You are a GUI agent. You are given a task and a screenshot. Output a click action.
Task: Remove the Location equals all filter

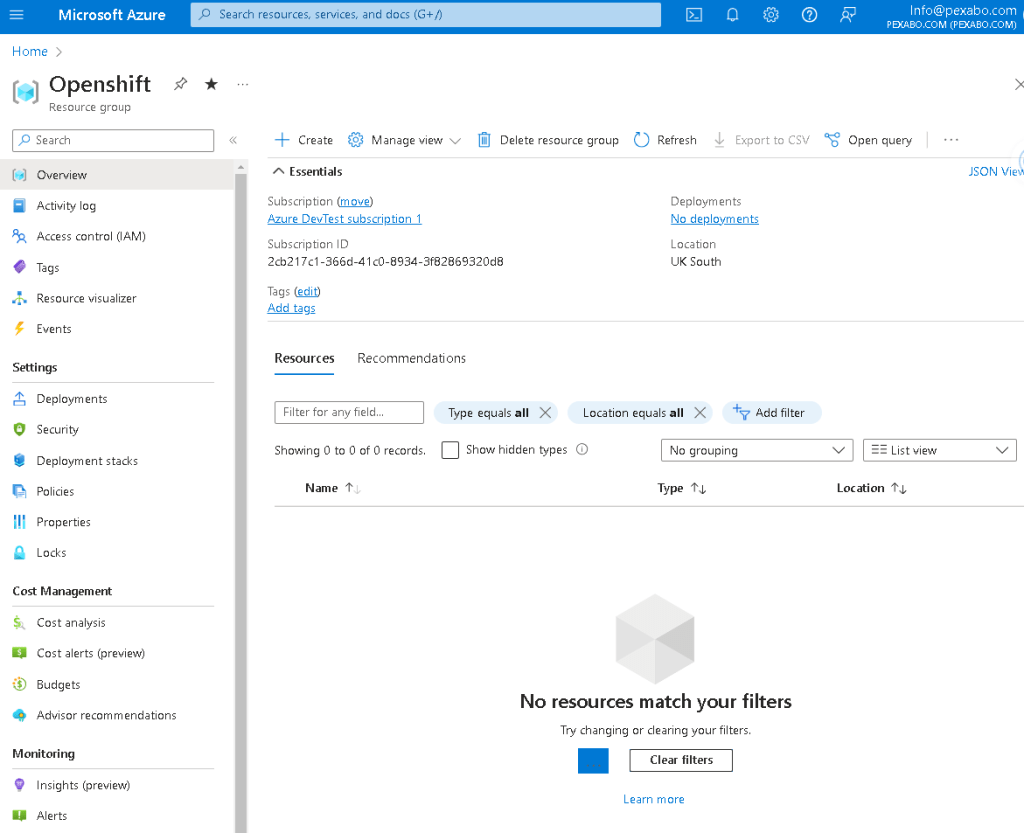point(700,413)
